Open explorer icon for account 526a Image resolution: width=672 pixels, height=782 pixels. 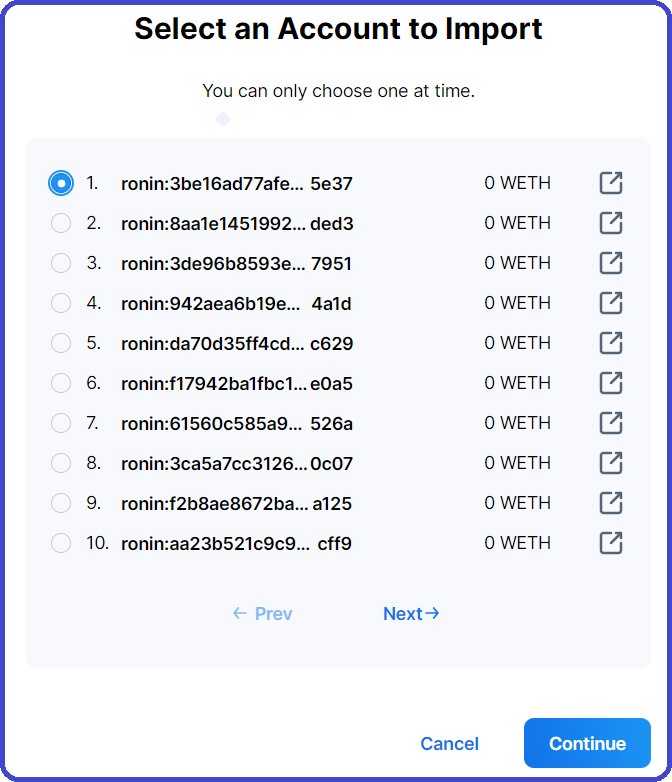point(611,423)
